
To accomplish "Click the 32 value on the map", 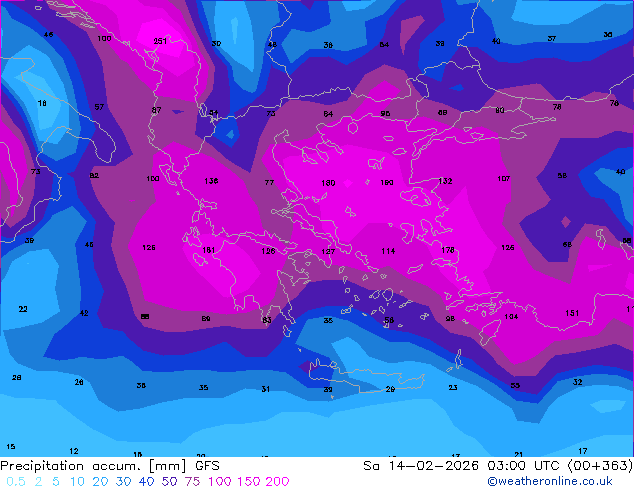I will pos(577,382).
